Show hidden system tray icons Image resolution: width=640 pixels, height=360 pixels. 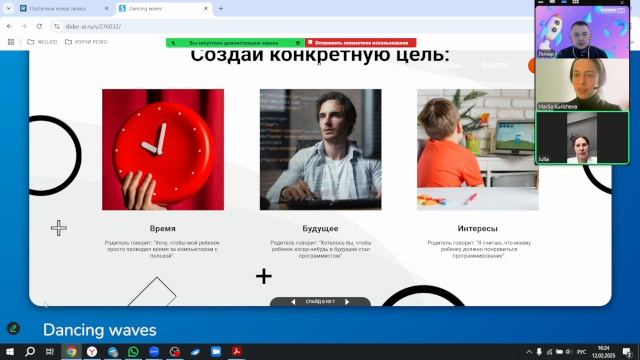529,351
